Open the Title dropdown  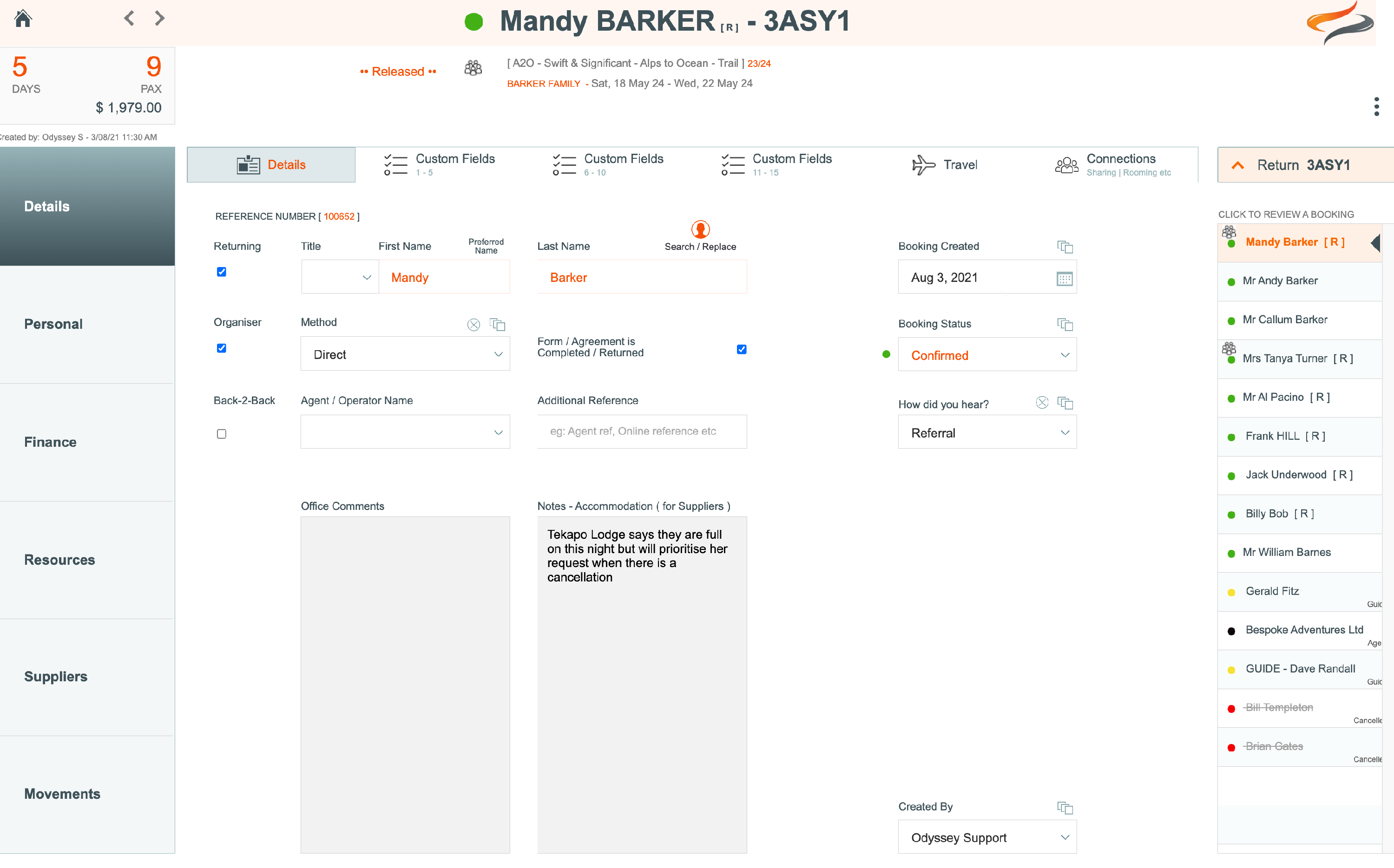pyautogui.click(x=340, y=278)
